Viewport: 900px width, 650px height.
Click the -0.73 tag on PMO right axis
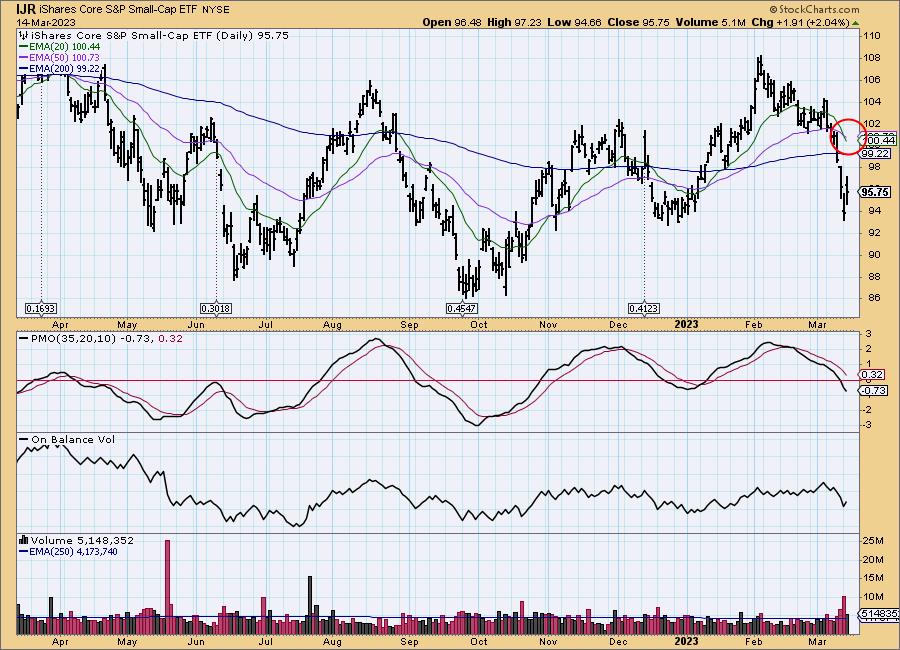872,390
